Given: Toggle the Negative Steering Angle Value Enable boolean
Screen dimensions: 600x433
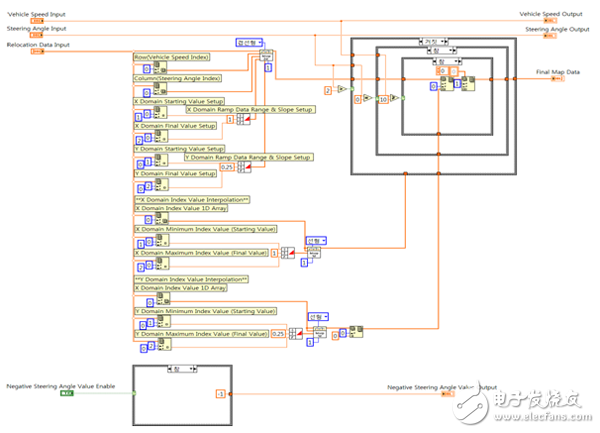Looking at the screenshot, I should tap(67, 393).
